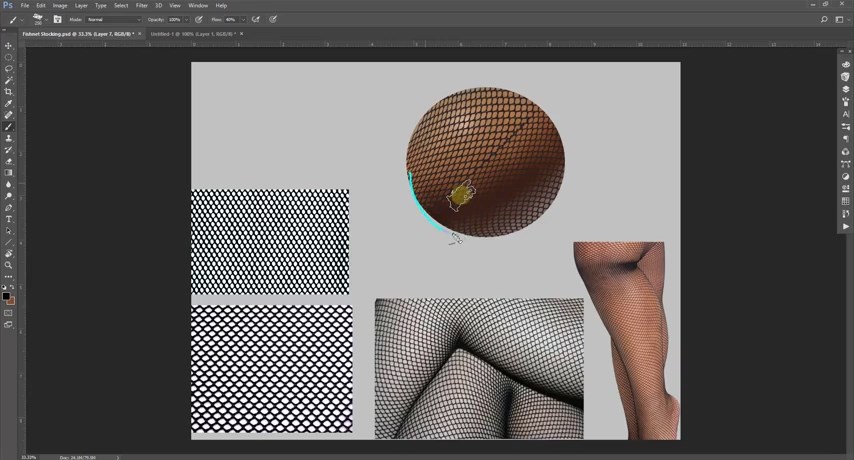Toggle pressure control for opacity
The image size is (854, 460).
(x=199, y=19)
